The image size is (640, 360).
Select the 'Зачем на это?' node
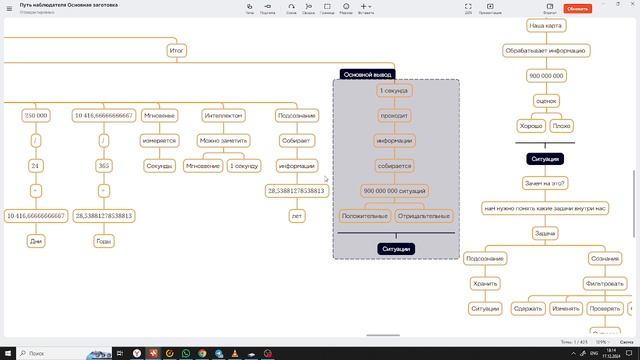(545, 183)
